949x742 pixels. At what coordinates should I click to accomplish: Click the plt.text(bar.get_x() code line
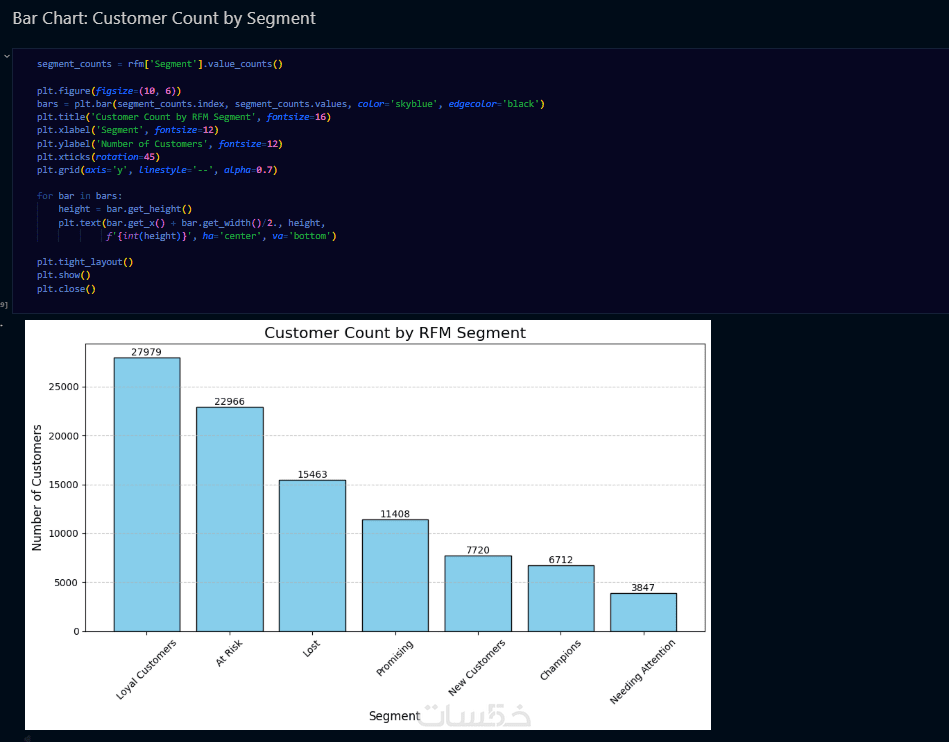(192, 223)
